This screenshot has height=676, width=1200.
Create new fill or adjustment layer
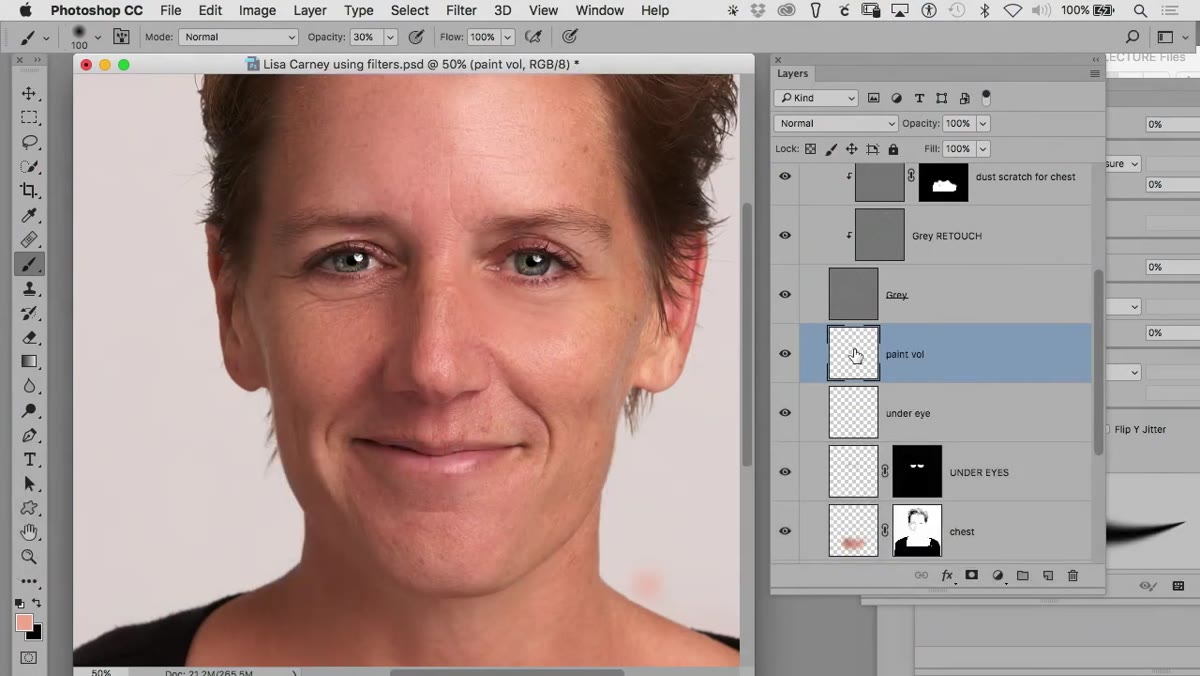997,576
